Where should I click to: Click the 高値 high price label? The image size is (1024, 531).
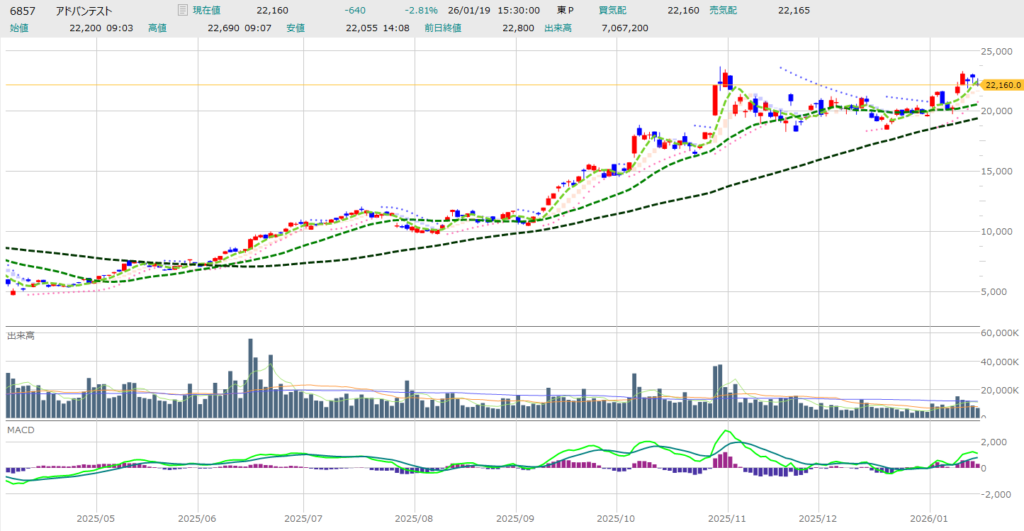pos(157,28)
